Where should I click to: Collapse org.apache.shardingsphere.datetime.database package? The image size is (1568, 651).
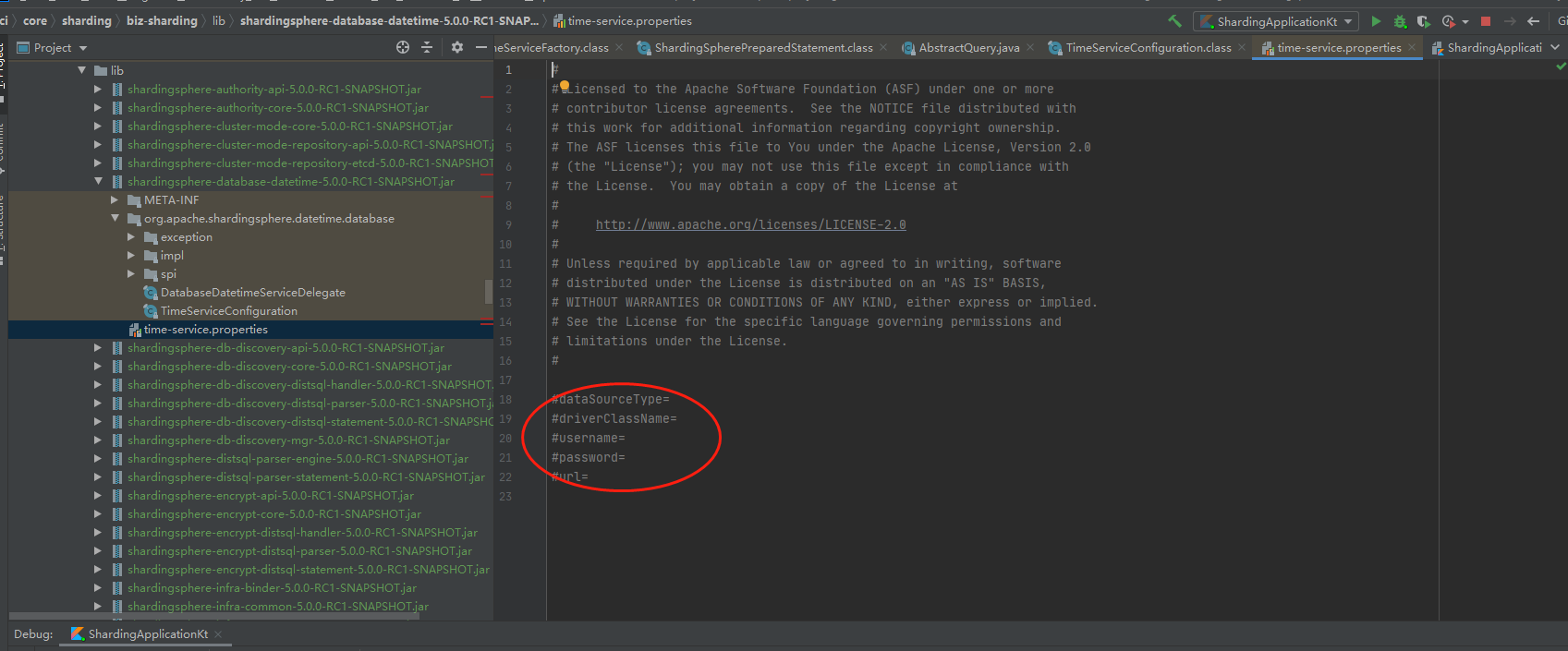click(115, 218)
